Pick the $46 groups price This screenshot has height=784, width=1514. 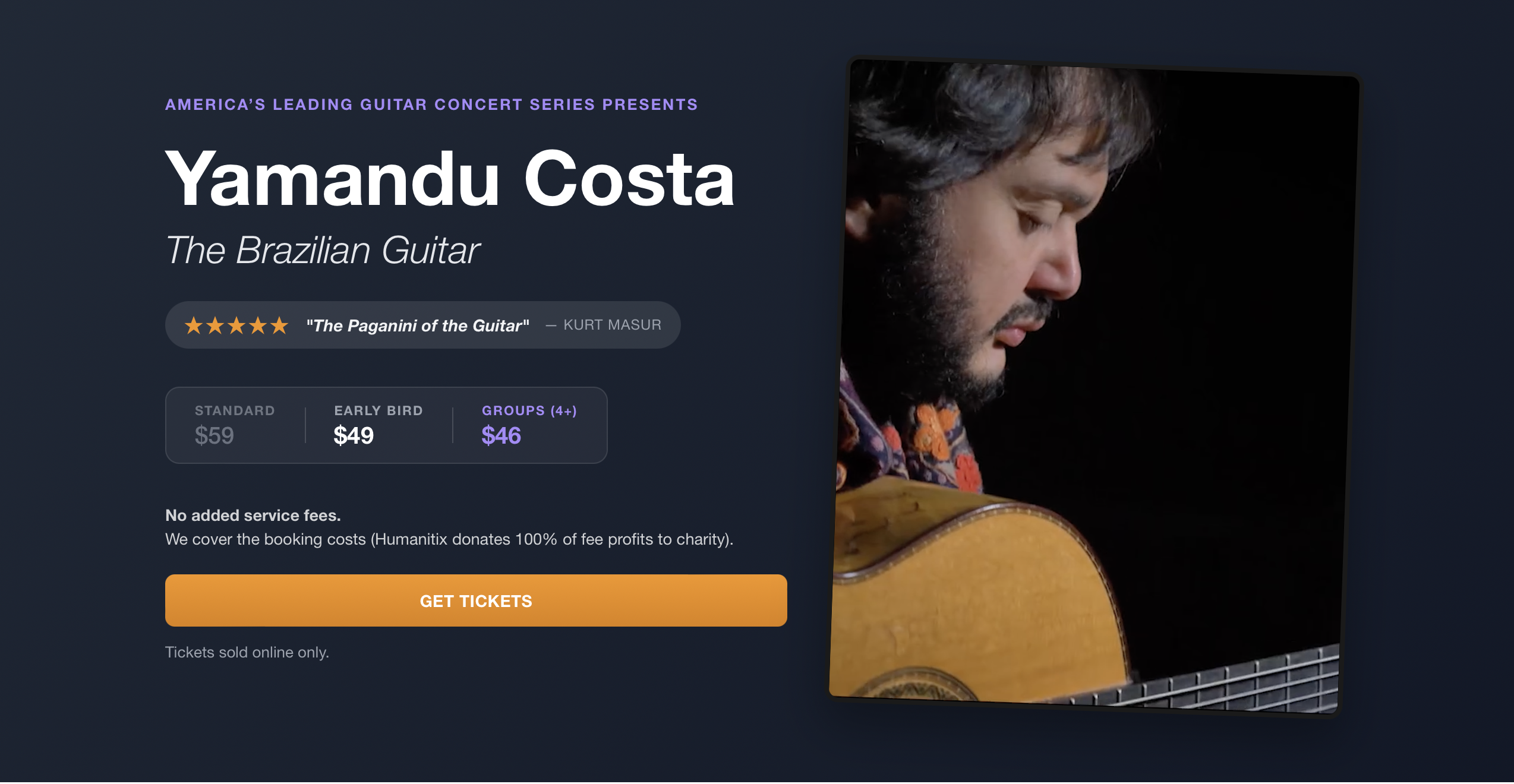pyautogui.click(x=501, y=436)
